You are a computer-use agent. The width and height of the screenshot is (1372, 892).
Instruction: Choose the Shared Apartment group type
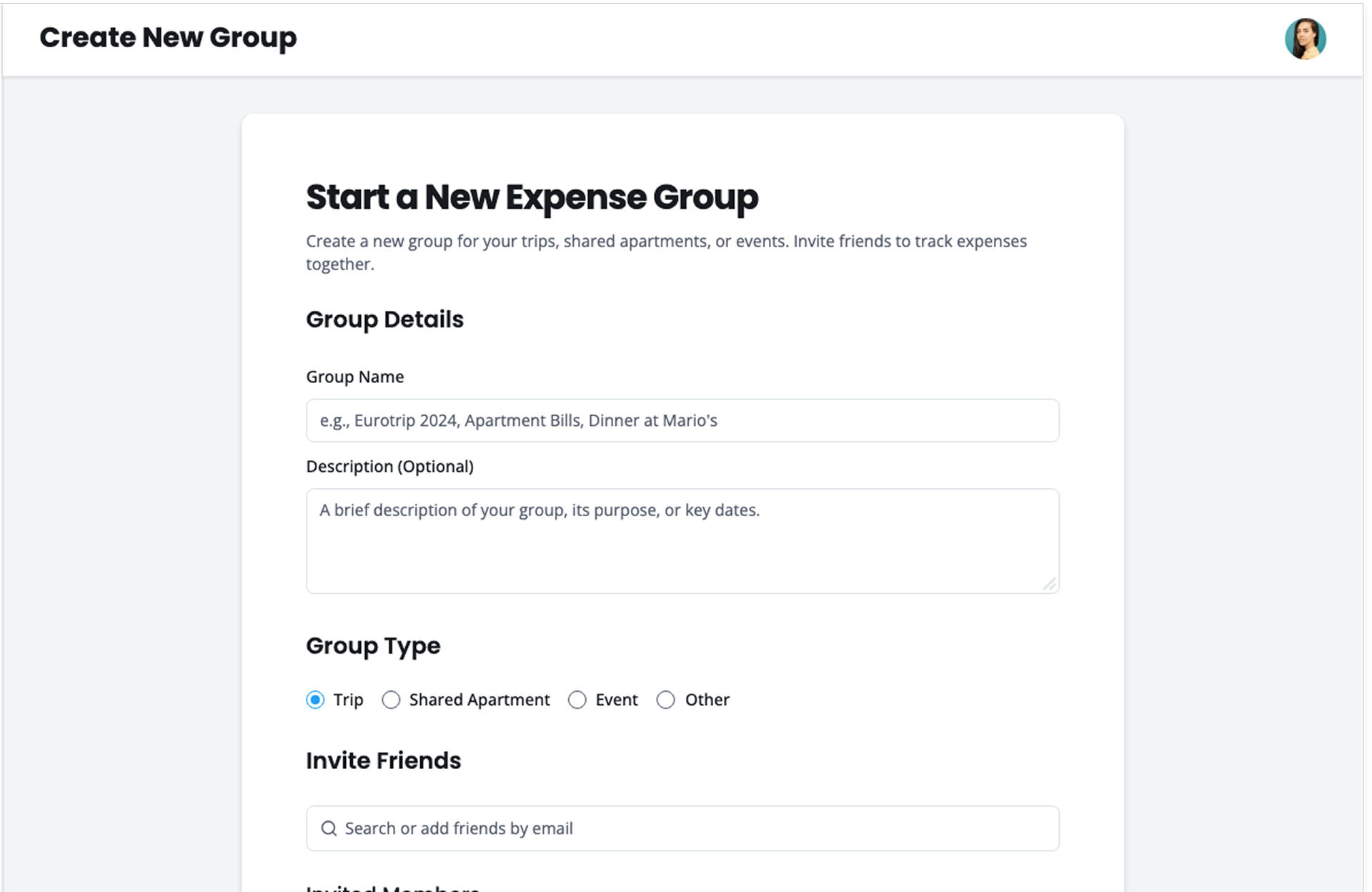tap(391, 700)
